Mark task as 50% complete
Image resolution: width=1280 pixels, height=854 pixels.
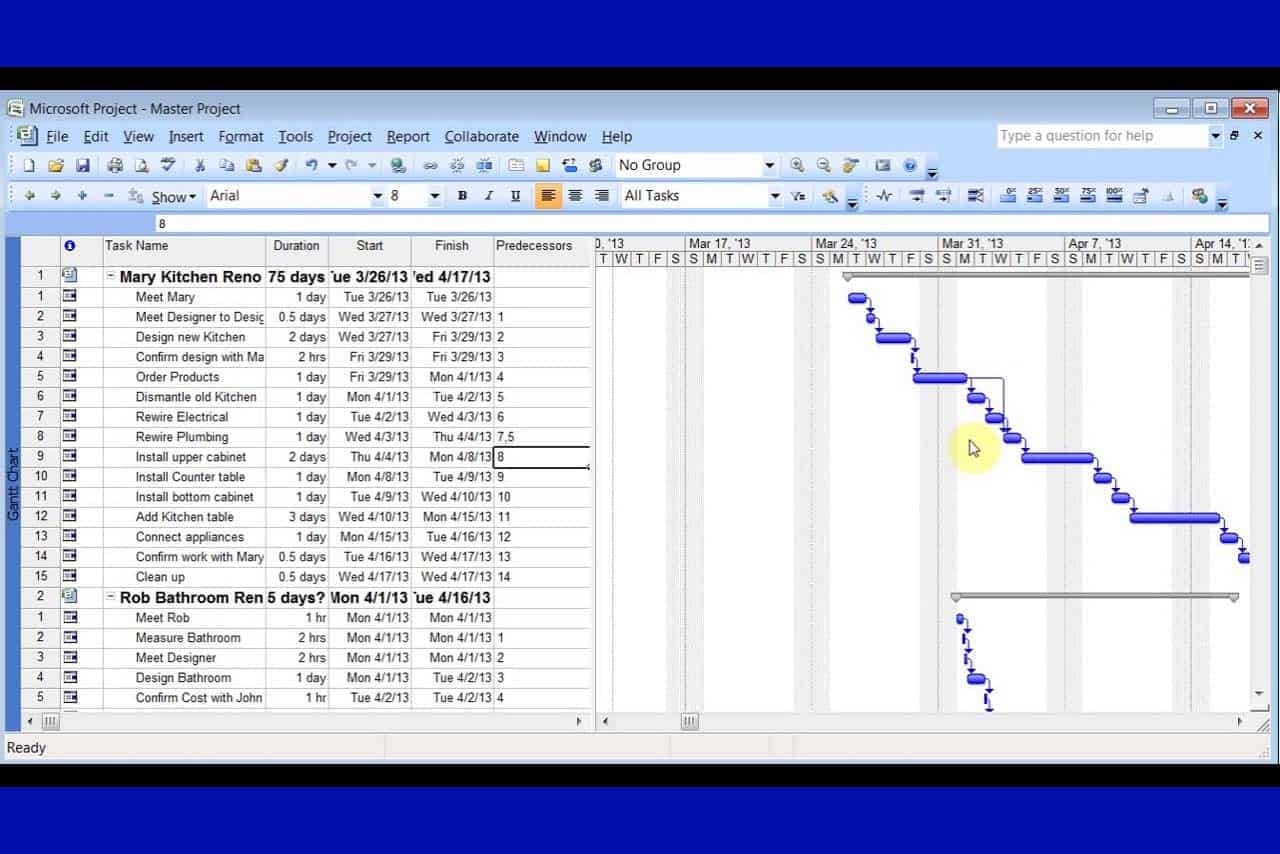tap(1061, 196)
